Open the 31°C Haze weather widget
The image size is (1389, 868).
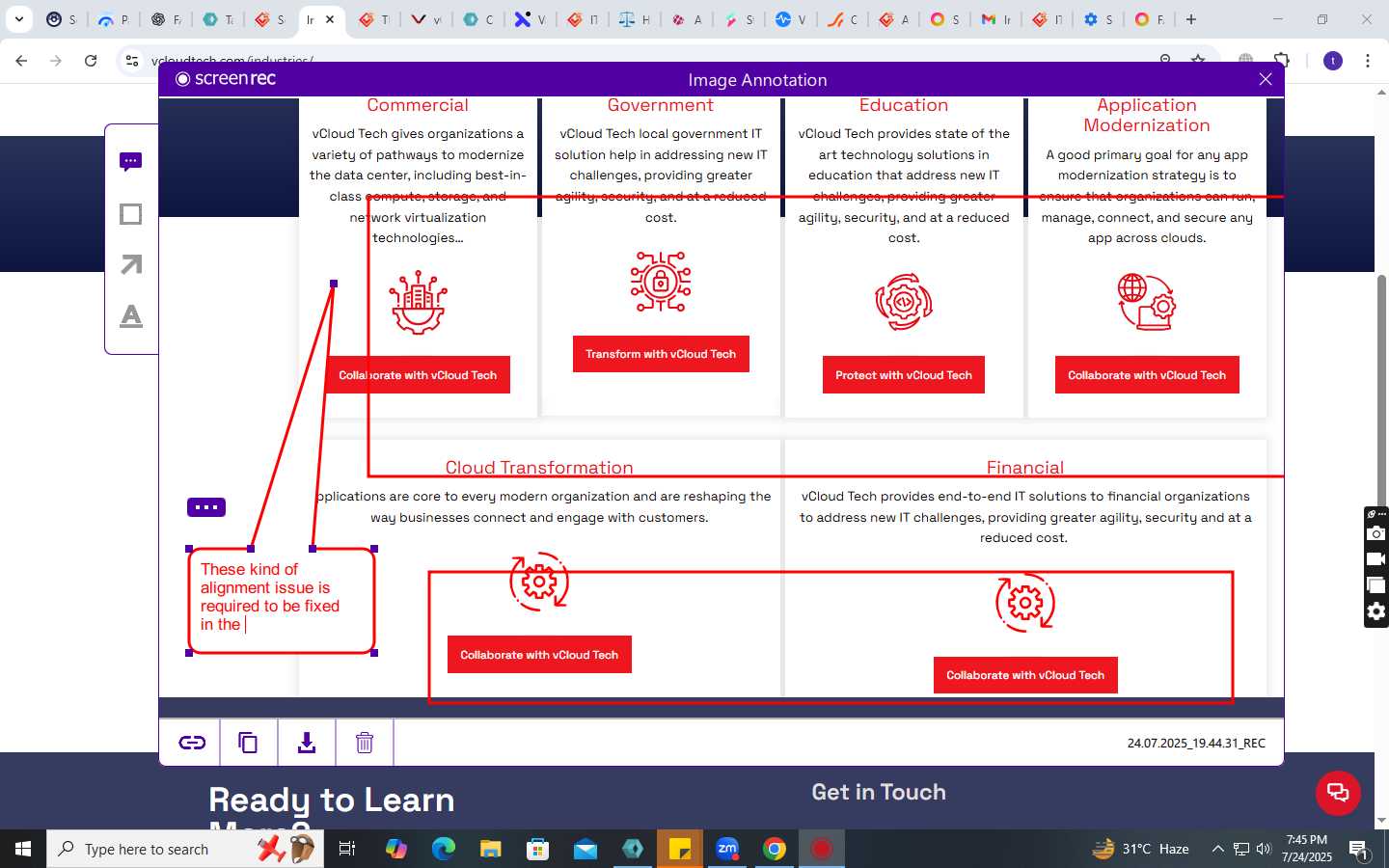1140,849
